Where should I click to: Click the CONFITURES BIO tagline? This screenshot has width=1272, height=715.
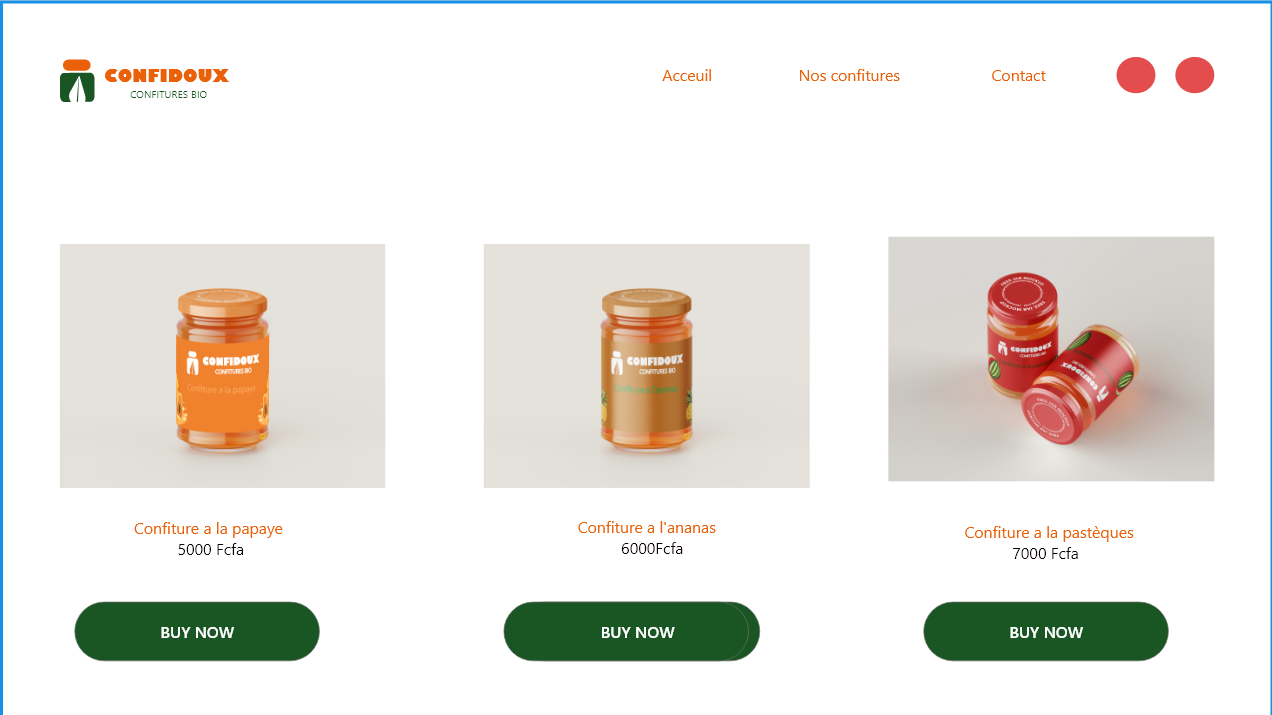pyautogui.click(x=168, y=95)
